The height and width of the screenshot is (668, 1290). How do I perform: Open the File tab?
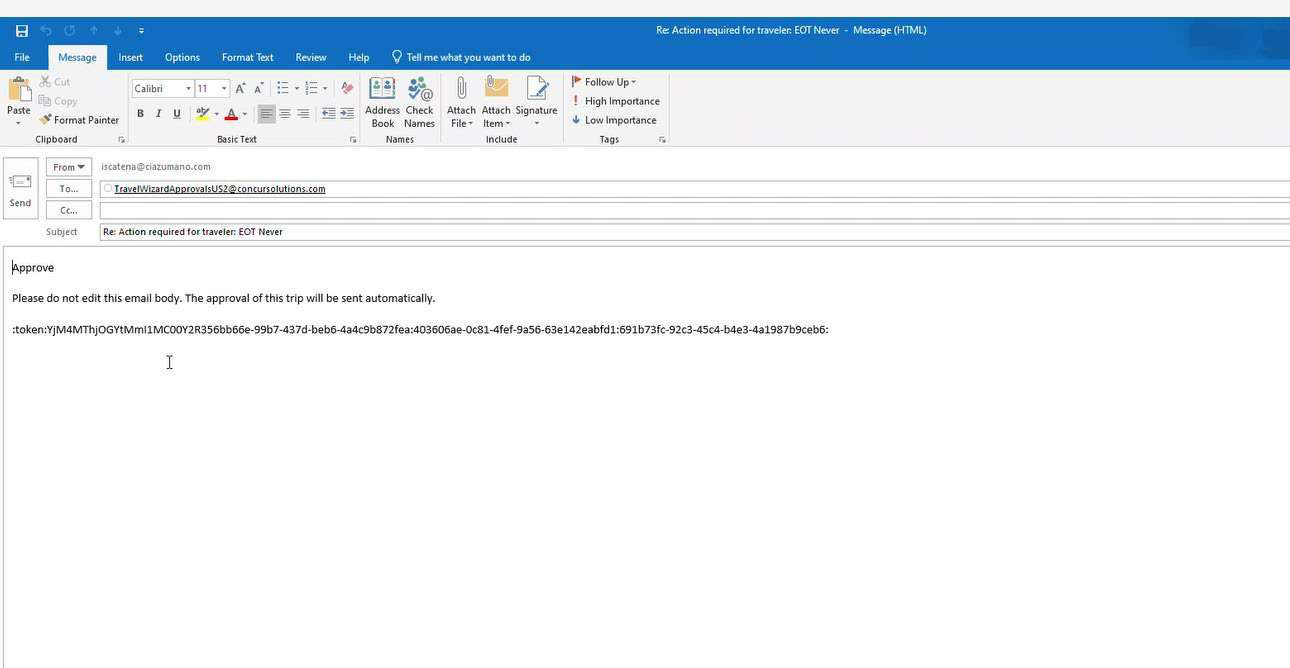(22, 57)
